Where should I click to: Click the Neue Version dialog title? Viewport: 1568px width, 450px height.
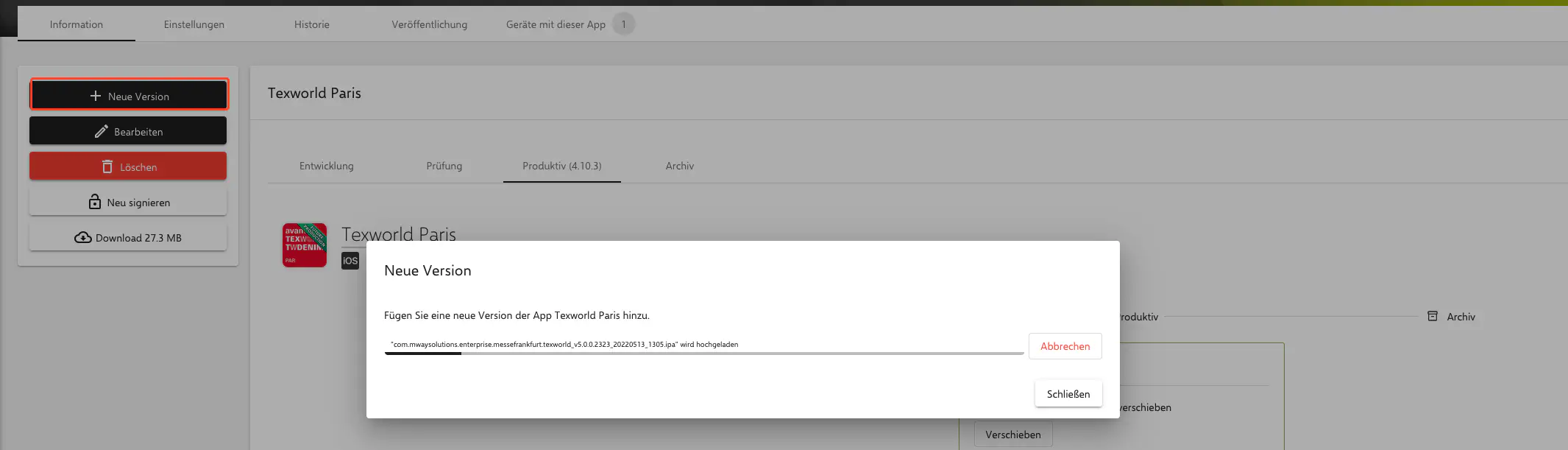428,270
